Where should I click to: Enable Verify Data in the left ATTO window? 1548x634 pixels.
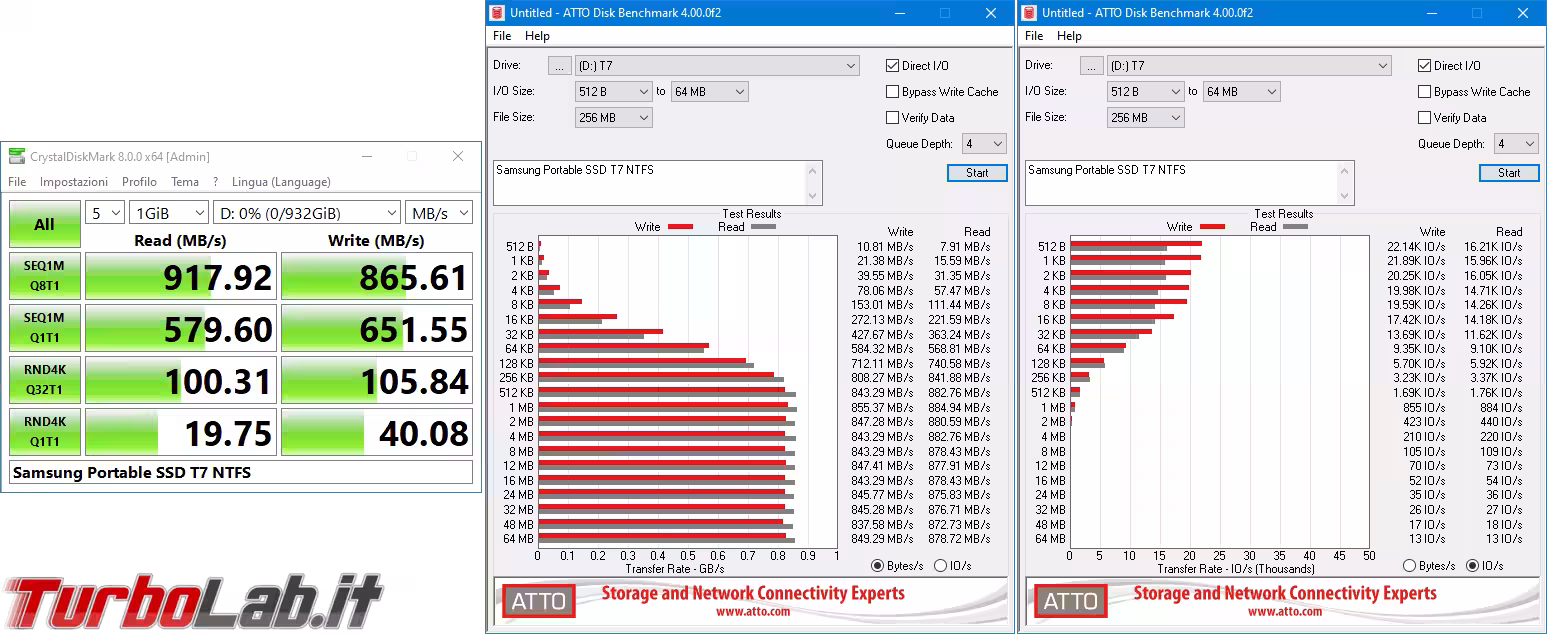tap(892, 117)
